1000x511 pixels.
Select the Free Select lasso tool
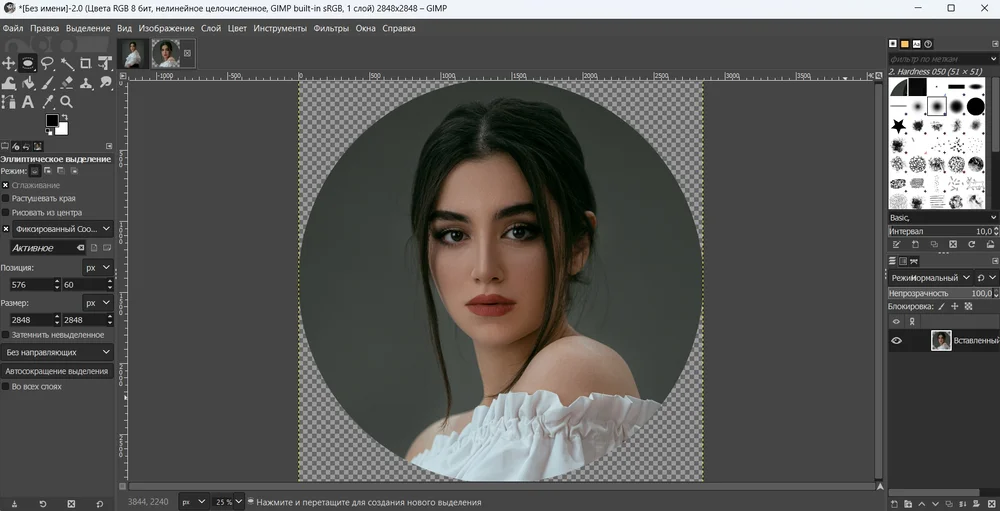click(x=47, y=63)
